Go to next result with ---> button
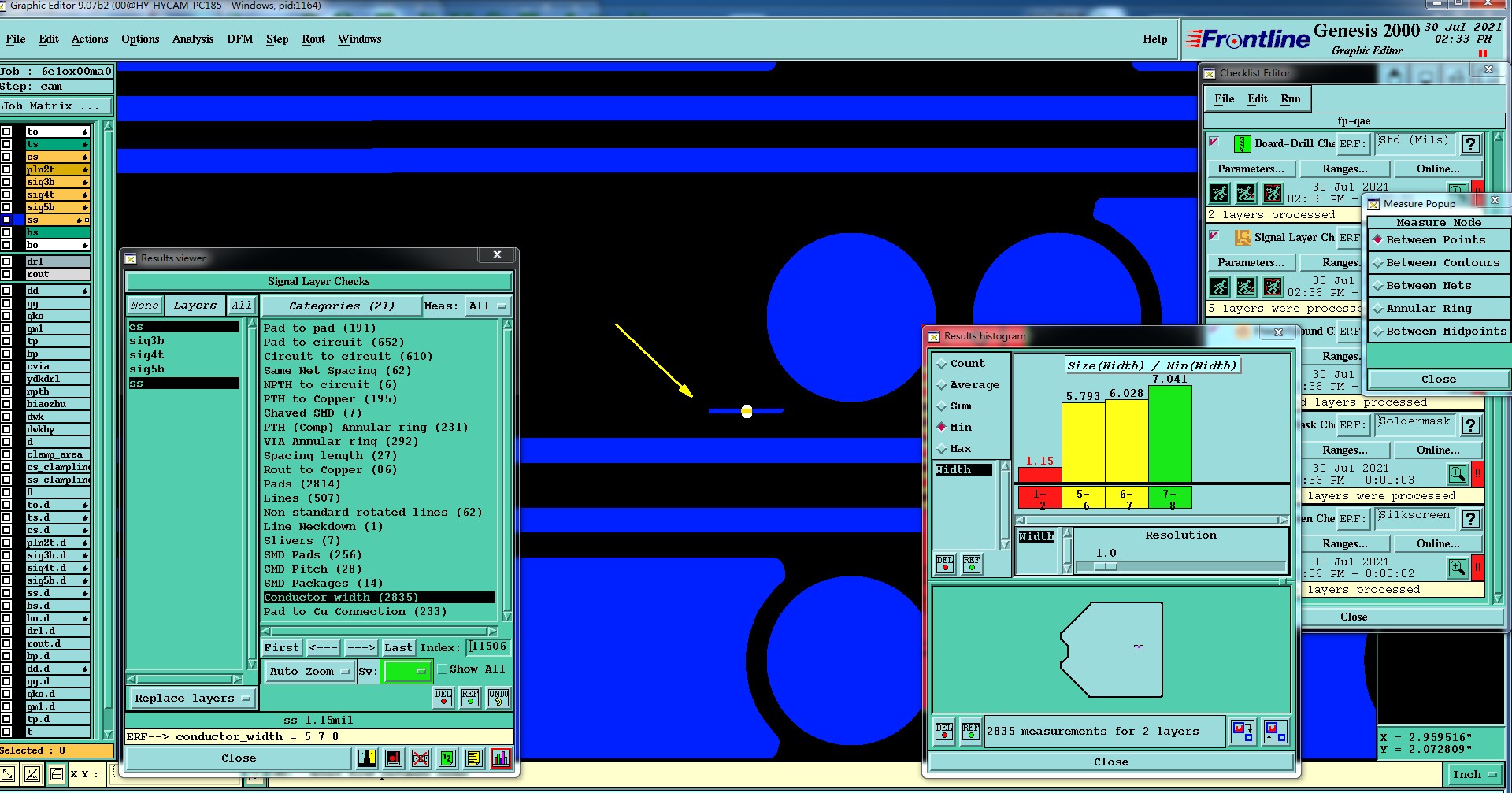This screenshot has width=1512, height=793. [361, 648]
